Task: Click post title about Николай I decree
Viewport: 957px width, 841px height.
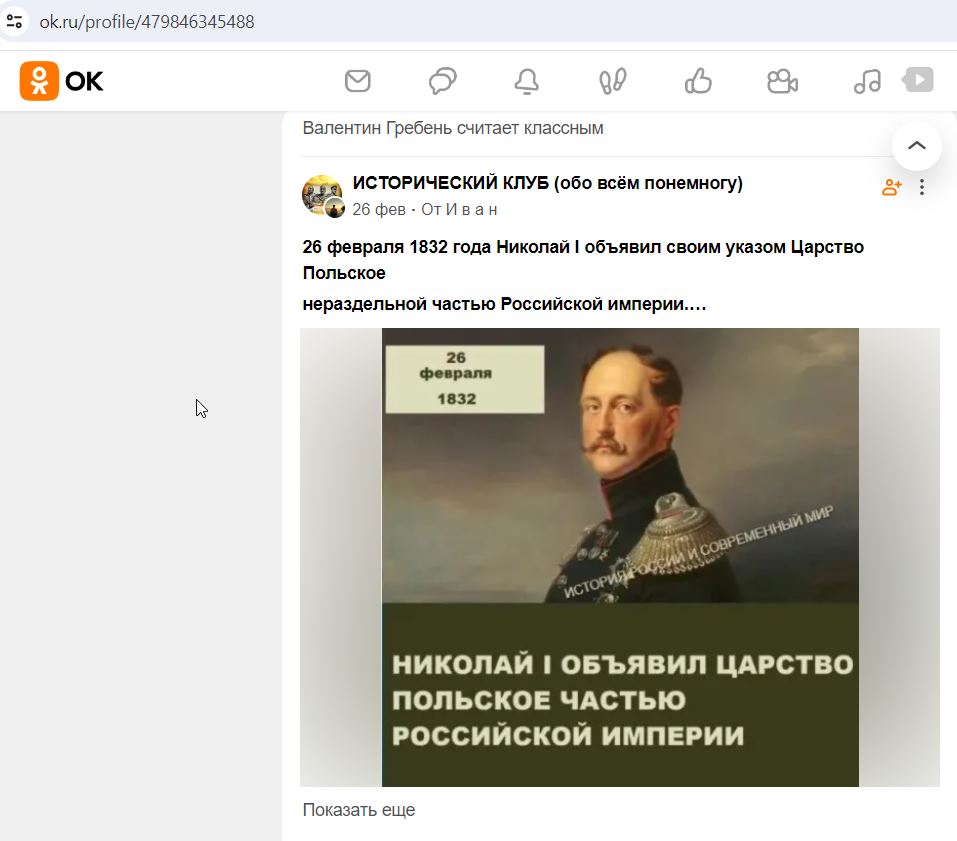Action: click(x=583, y=259)
